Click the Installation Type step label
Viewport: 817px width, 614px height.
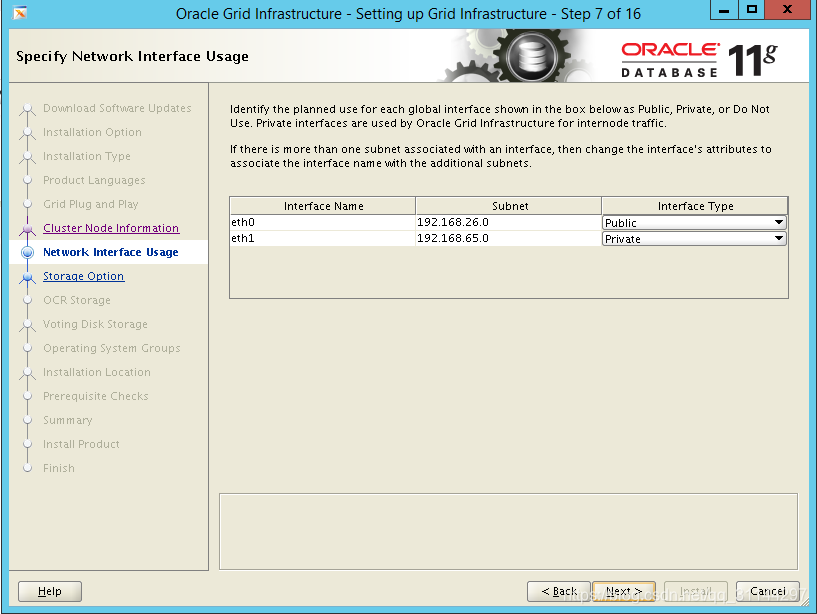click(86, 156)
